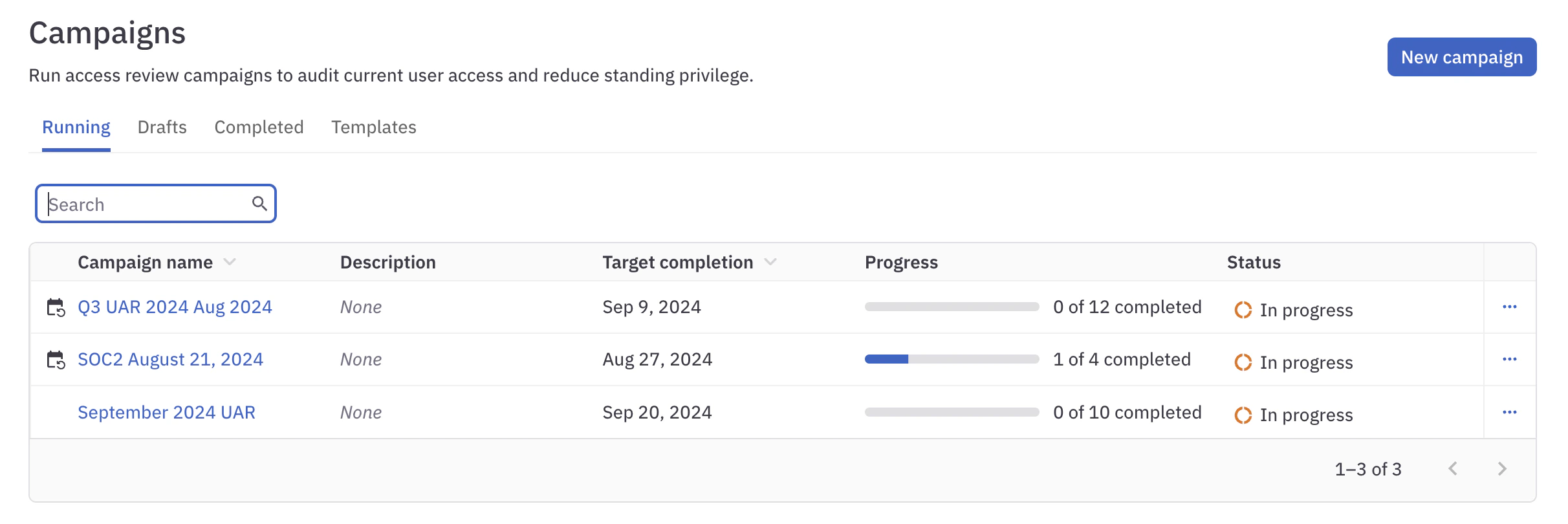Image resolution: width=1568 pixels, height=524 pixels.
Task: Switch to the Templates tab
Action: 373,127
